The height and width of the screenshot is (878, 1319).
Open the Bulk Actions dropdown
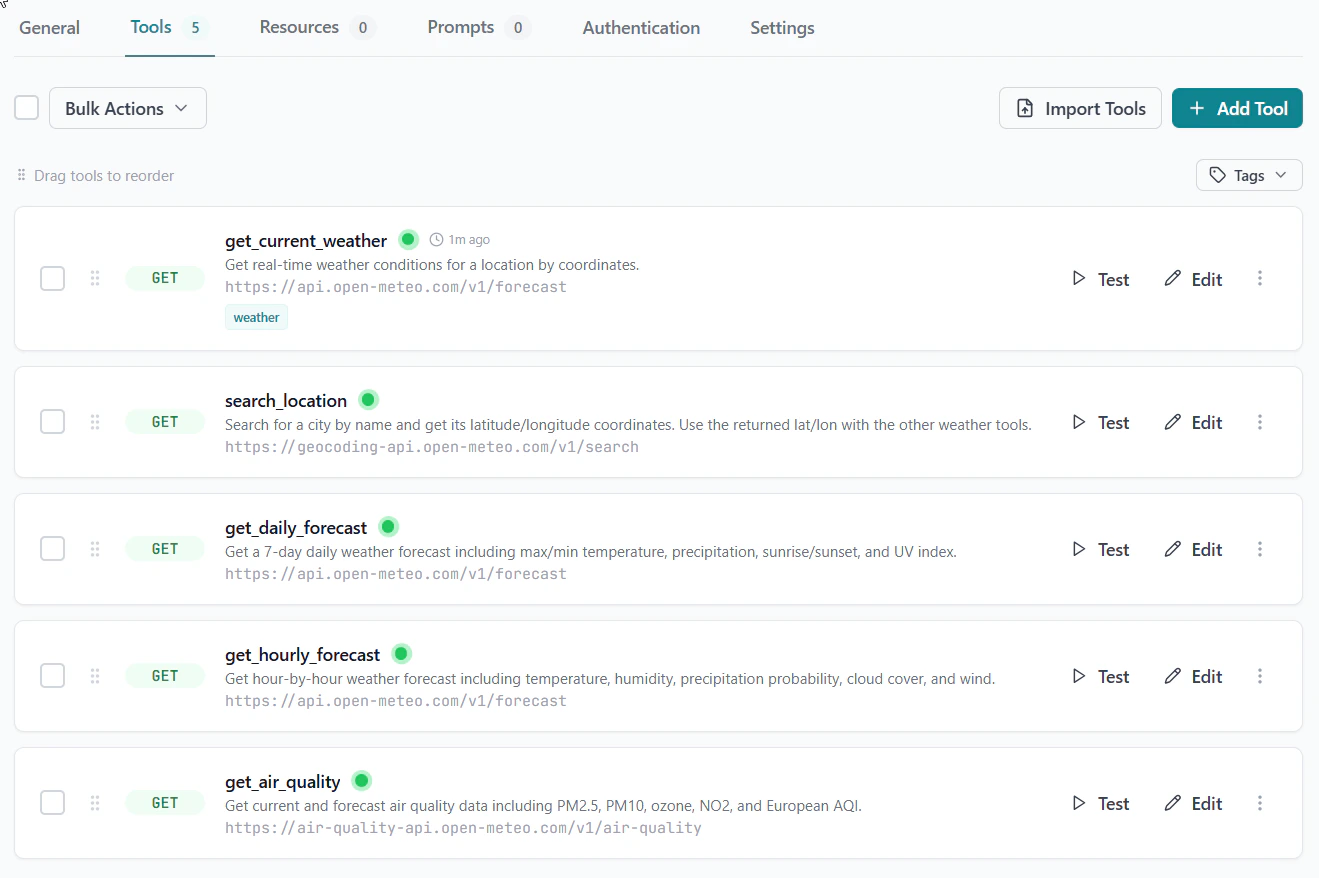pos(128,108)
